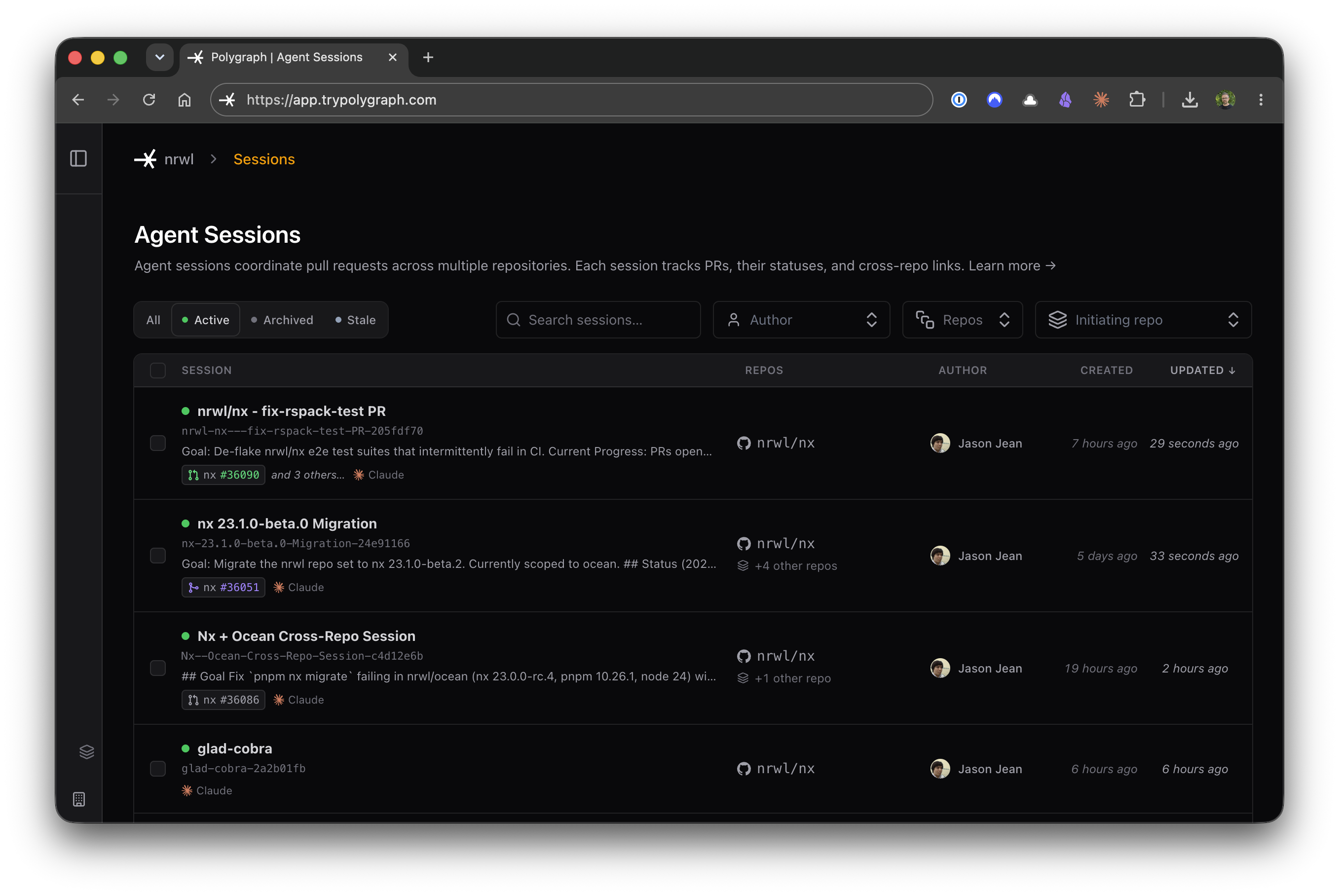This screenshot has width=1339, height=896.
Task: Open the Extensions puzzle menu
Action: [1137, 100]
